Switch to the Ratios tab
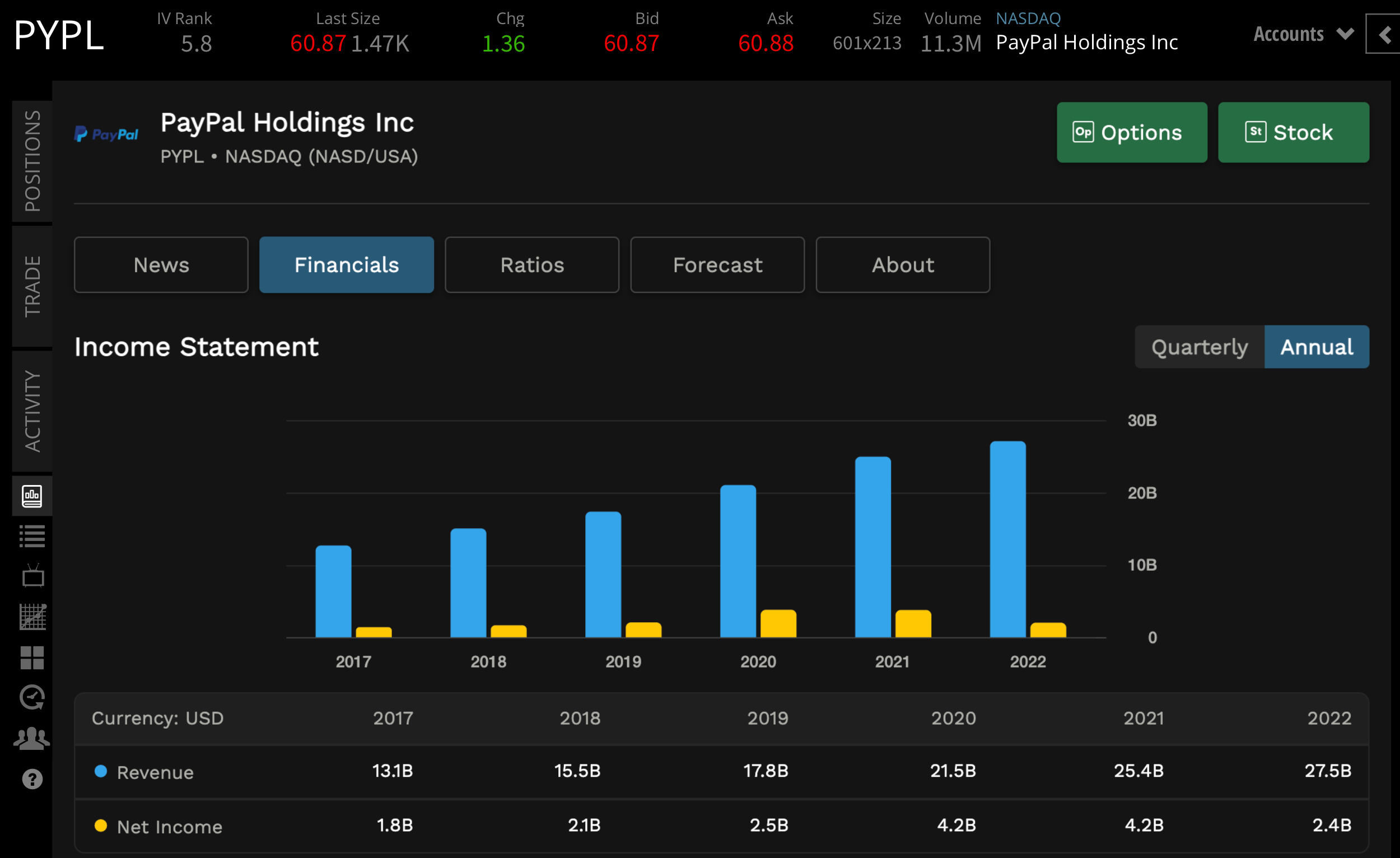 (x=532, y=265)
